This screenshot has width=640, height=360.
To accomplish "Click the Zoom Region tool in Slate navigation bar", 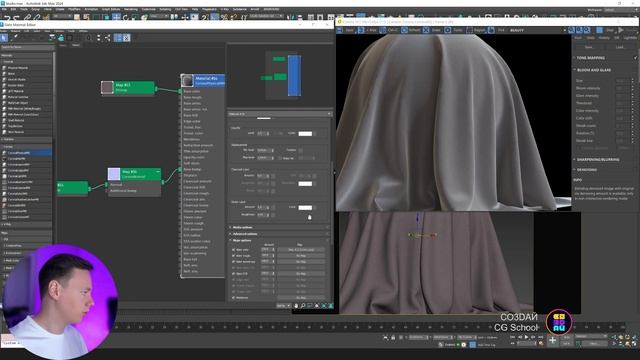I will [x=310, y=306].
